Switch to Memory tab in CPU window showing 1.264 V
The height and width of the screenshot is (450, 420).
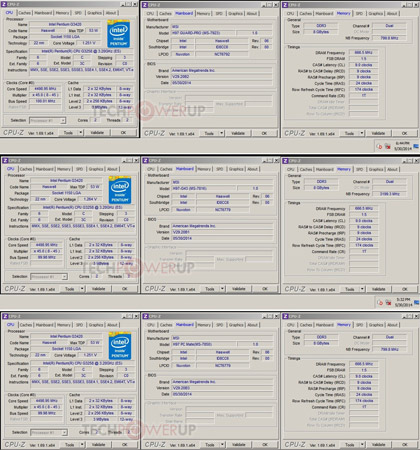tap(64, 169)
